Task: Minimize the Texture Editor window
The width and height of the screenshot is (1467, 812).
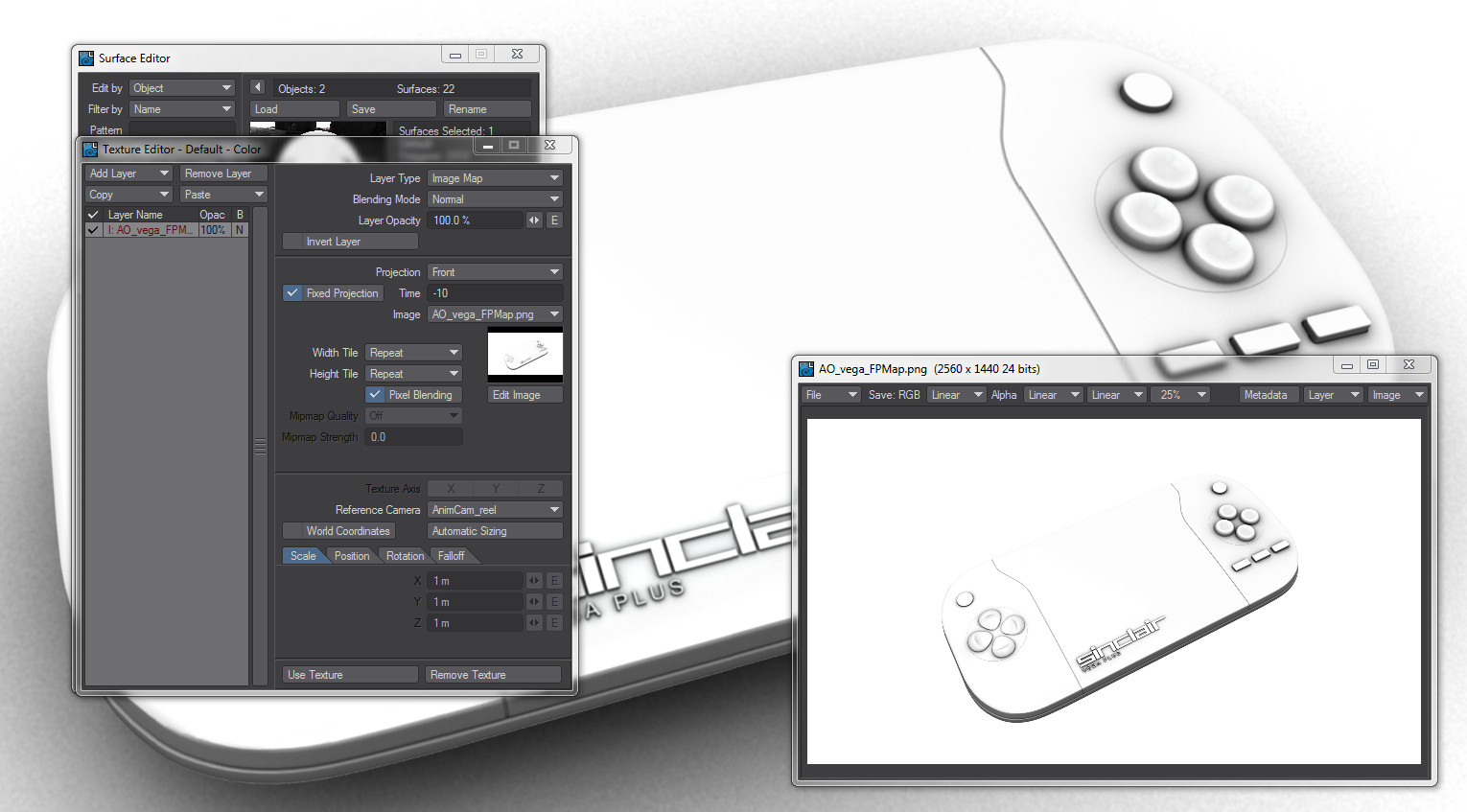Action: (x=488, y=146)
